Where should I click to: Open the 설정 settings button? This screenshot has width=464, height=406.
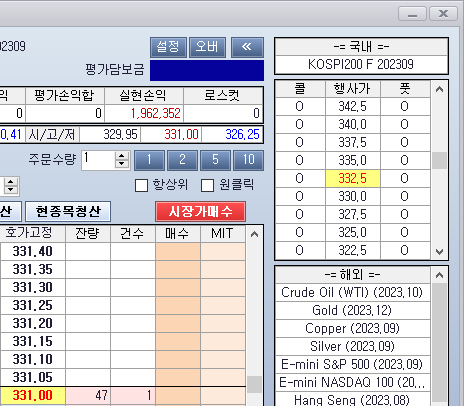[168, 47]
